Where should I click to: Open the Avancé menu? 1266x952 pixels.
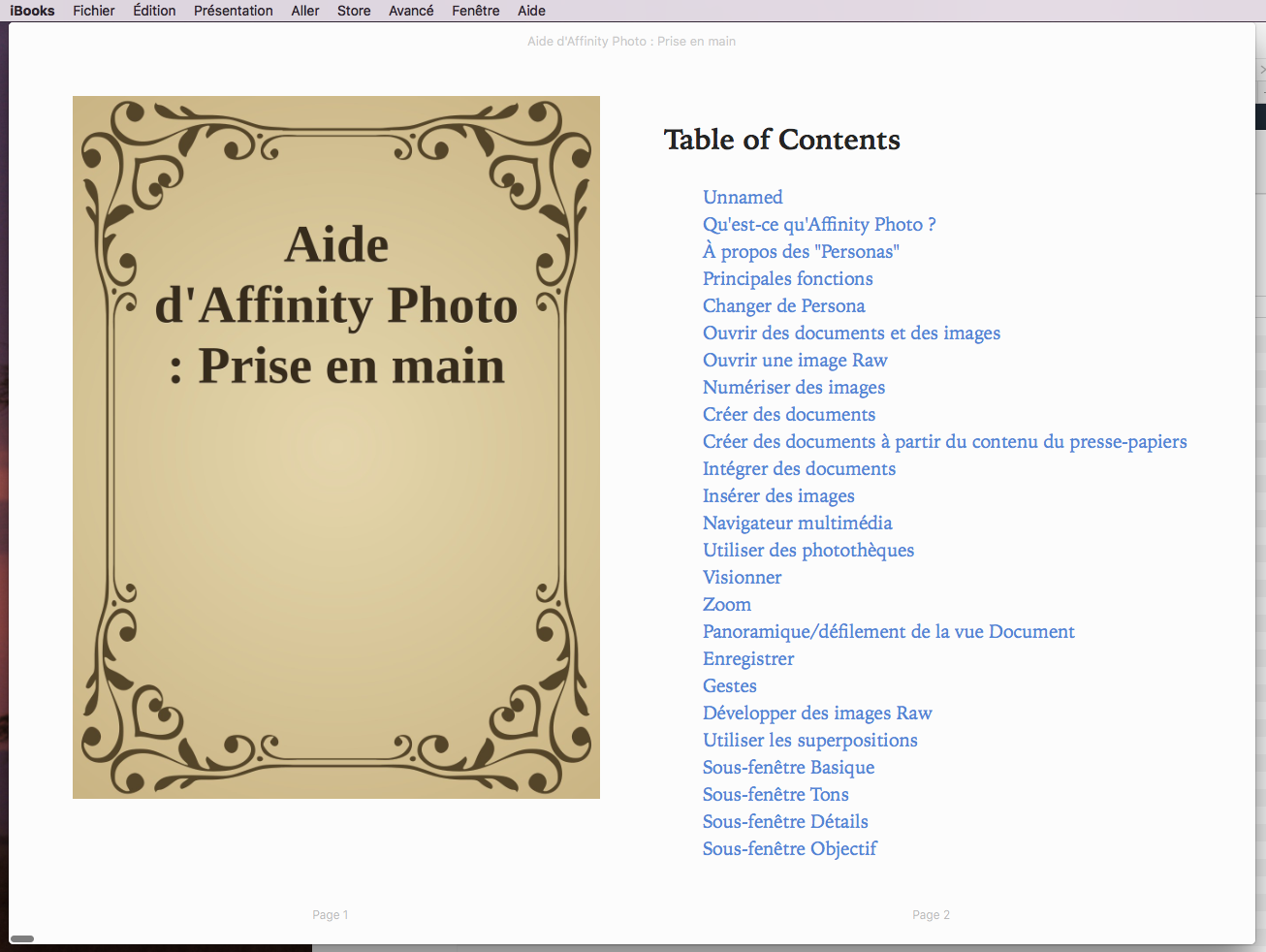point(411,11)
